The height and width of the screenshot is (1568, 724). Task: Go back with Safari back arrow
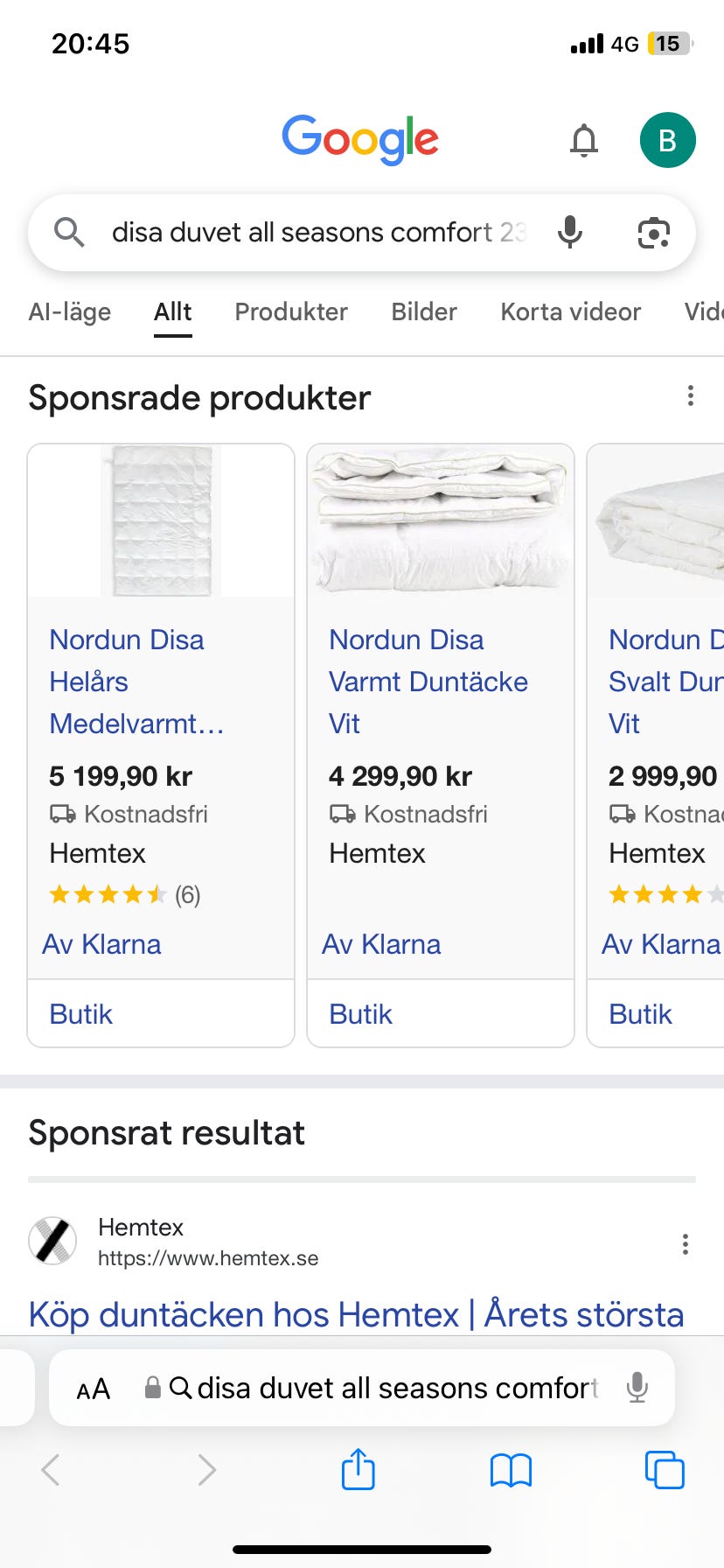[52, 1470]
